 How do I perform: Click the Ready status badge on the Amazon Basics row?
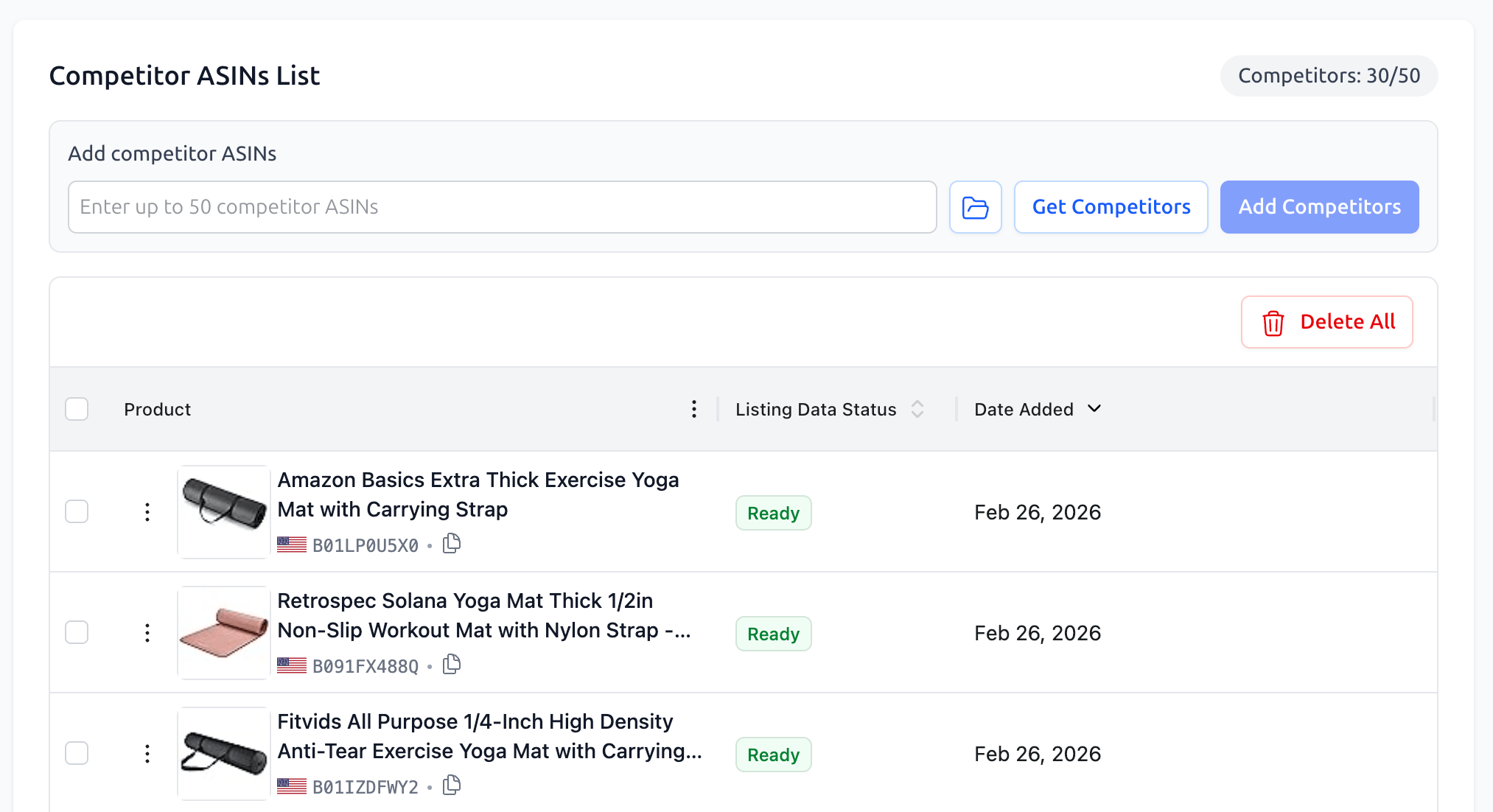[773, 512]
